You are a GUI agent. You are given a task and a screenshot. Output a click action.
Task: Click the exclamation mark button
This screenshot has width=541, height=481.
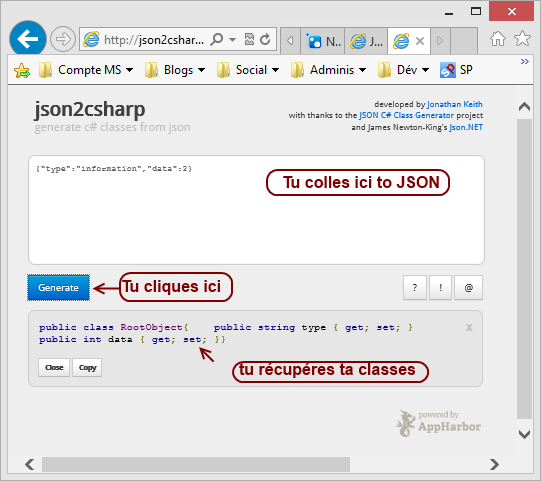(x=441, y=287)
